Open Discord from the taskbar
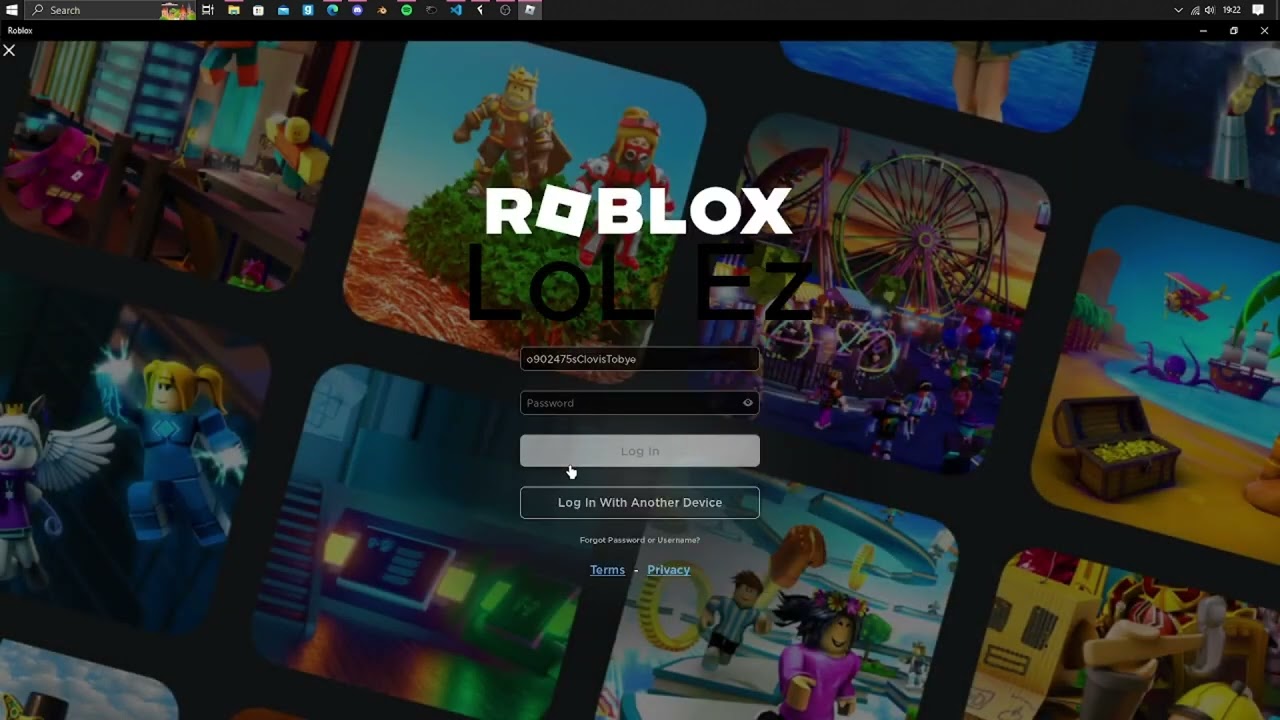Image resolution: width=1280 pixels, height=720 pixels. 357,10
